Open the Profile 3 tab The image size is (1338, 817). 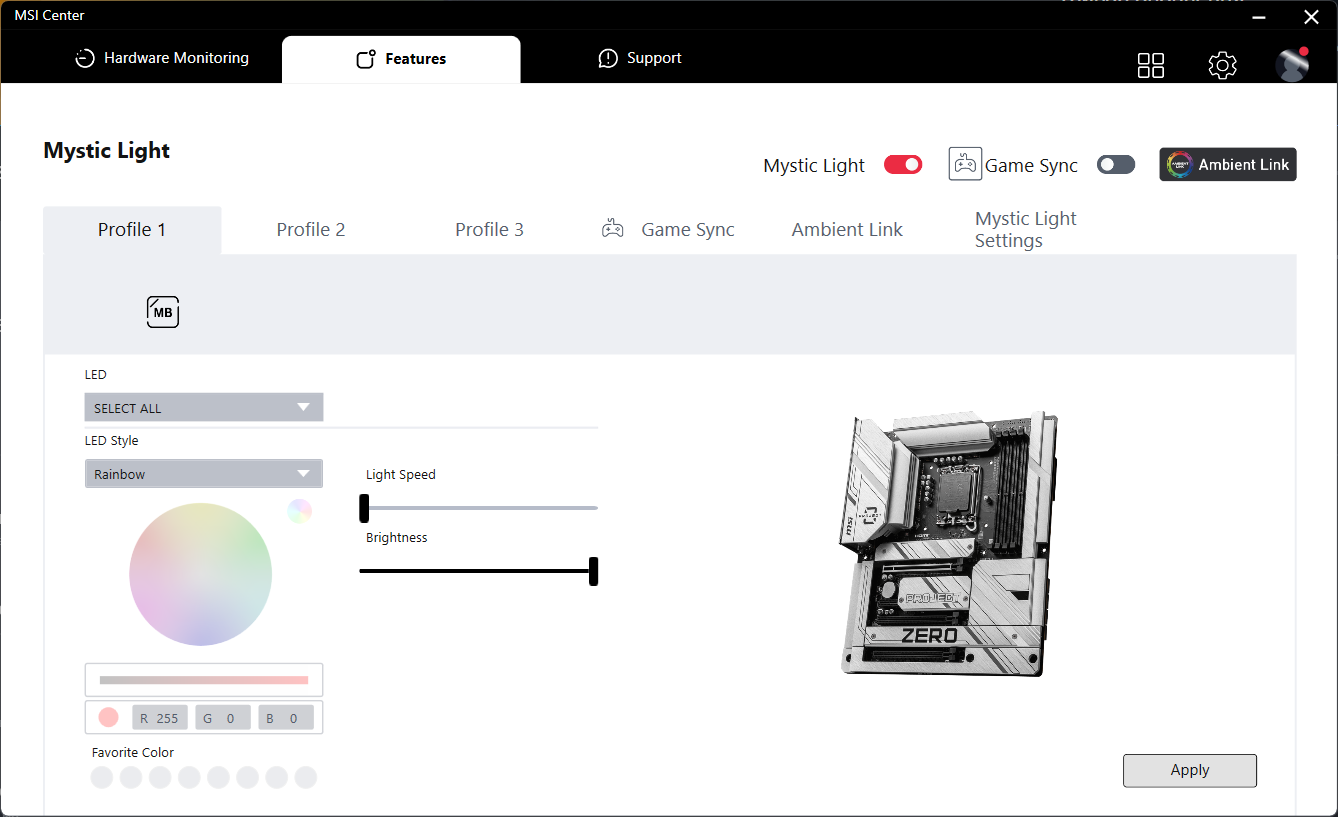pos(490,230)
